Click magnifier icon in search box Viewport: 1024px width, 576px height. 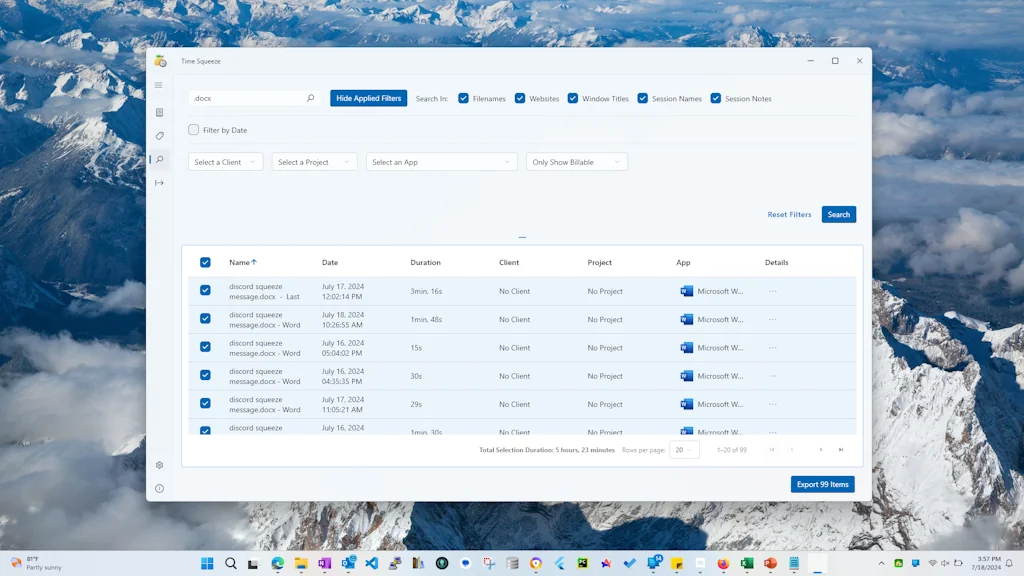tap(310, 99)
